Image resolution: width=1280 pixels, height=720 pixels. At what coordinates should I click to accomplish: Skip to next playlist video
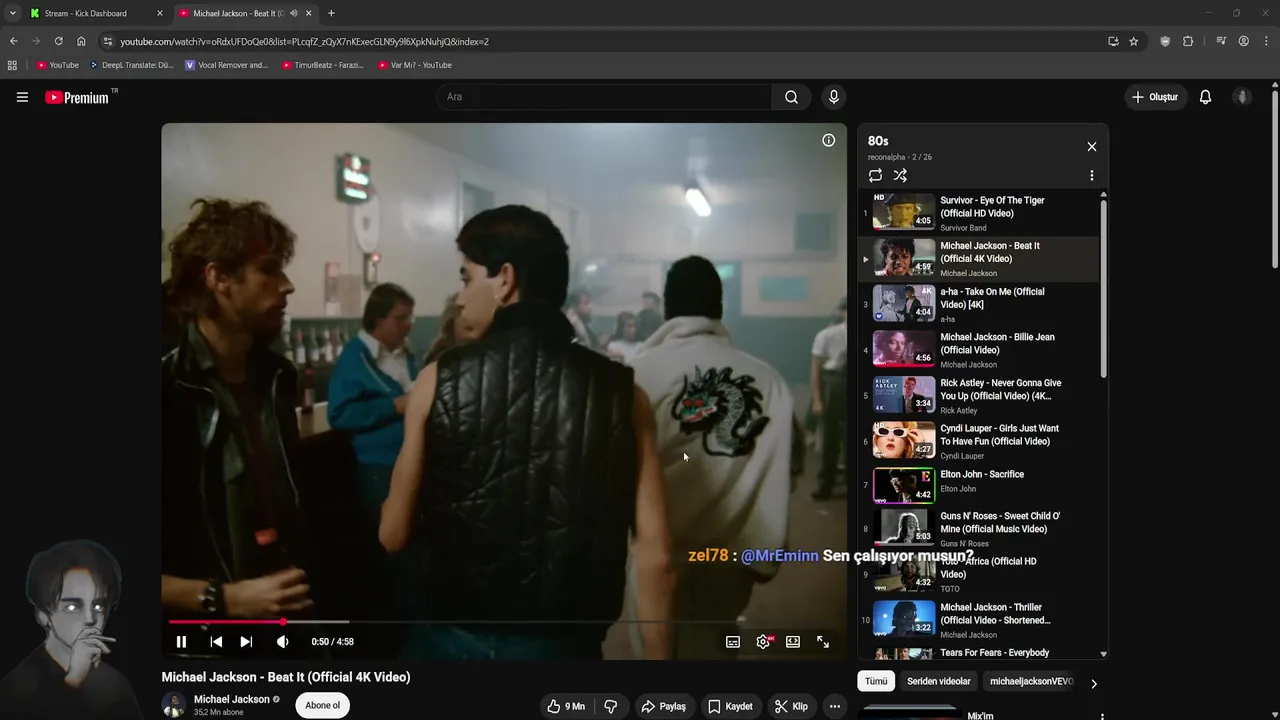click(246, 642)
